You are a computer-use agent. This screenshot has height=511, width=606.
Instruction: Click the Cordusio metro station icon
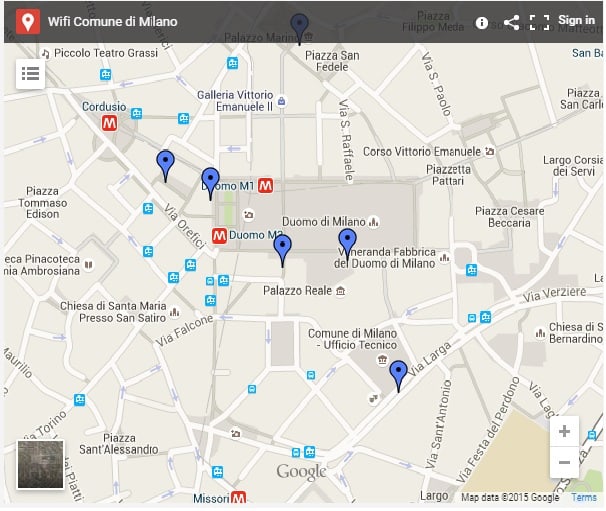[x=109, y=123]
